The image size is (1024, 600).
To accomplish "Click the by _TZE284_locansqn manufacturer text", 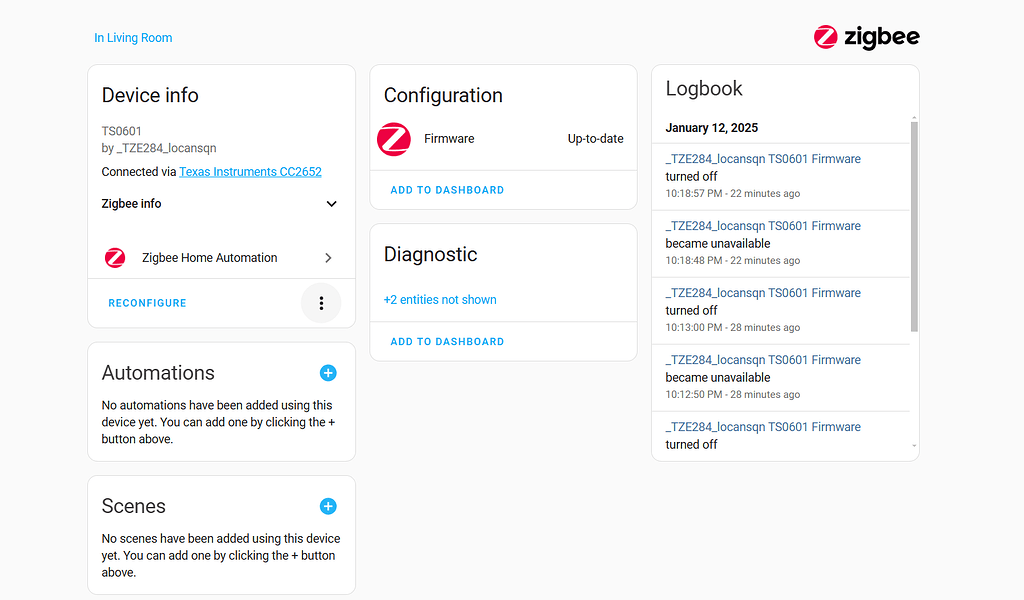I will point(159,148).
